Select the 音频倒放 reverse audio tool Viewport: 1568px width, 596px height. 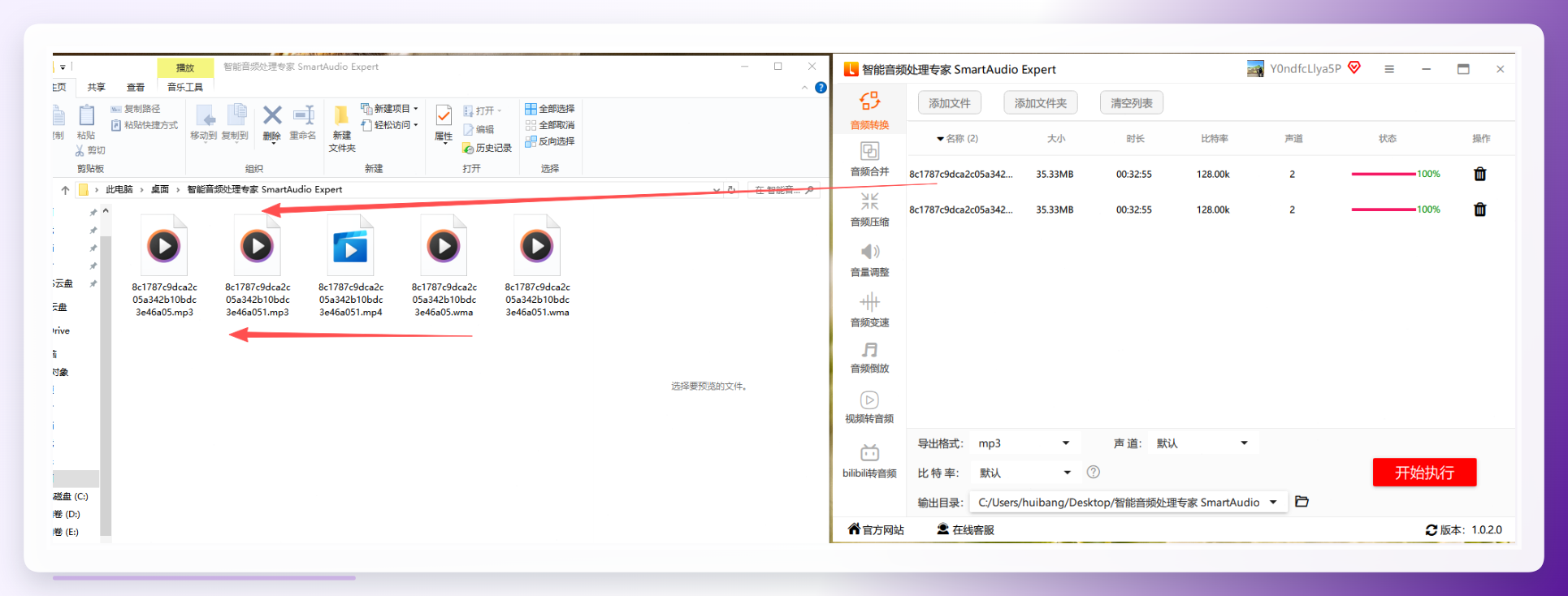pyautogui.click(x=869, y=356)
